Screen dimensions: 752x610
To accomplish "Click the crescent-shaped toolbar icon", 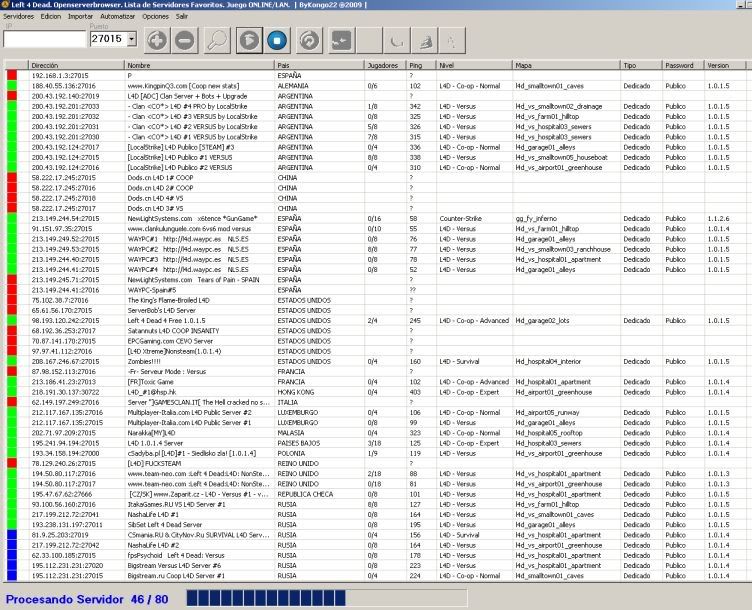I will point(397,40).
